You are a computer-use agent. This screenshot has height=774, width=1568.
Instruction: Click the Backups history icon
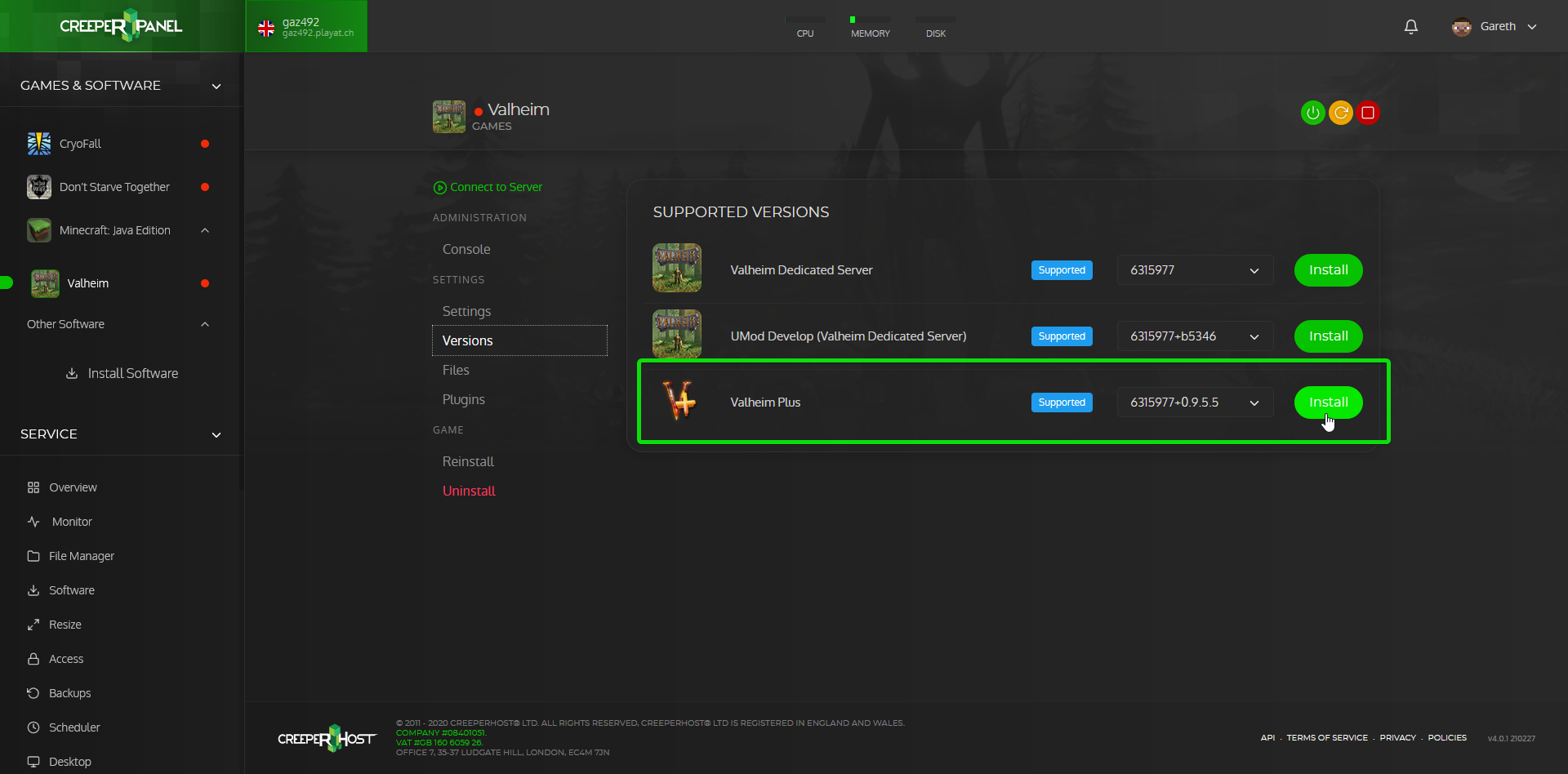(33, 693)
